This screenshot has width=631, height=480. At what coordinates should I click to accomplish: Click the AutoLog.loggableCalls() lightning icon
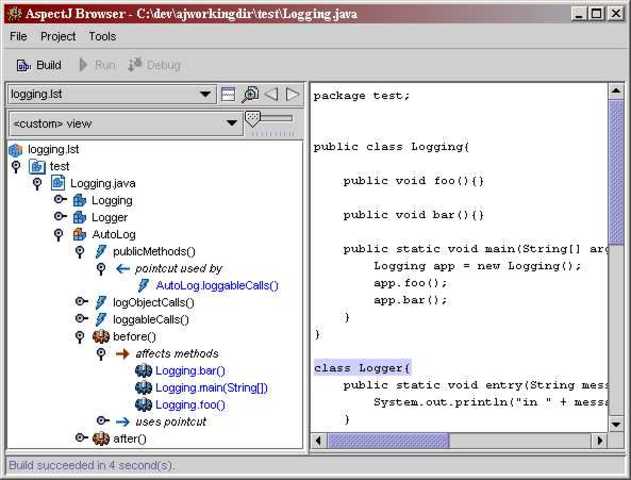(143, 286)
